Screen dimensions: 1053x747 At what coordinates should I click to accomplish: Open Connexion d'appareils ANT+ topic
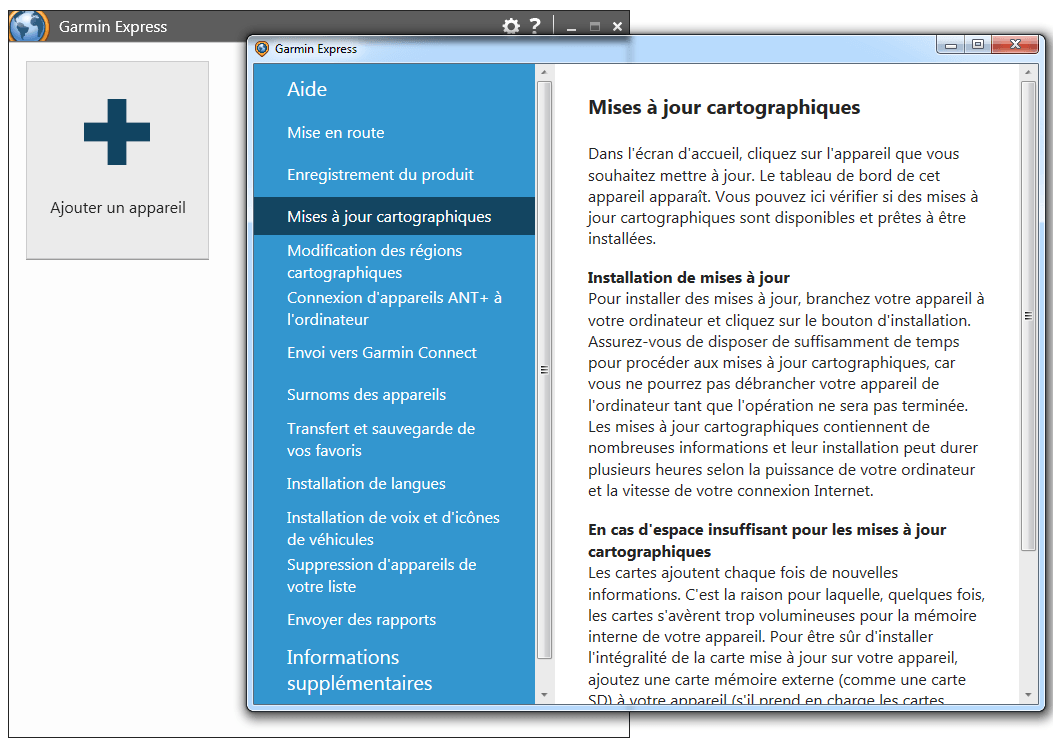coord(394,308)
